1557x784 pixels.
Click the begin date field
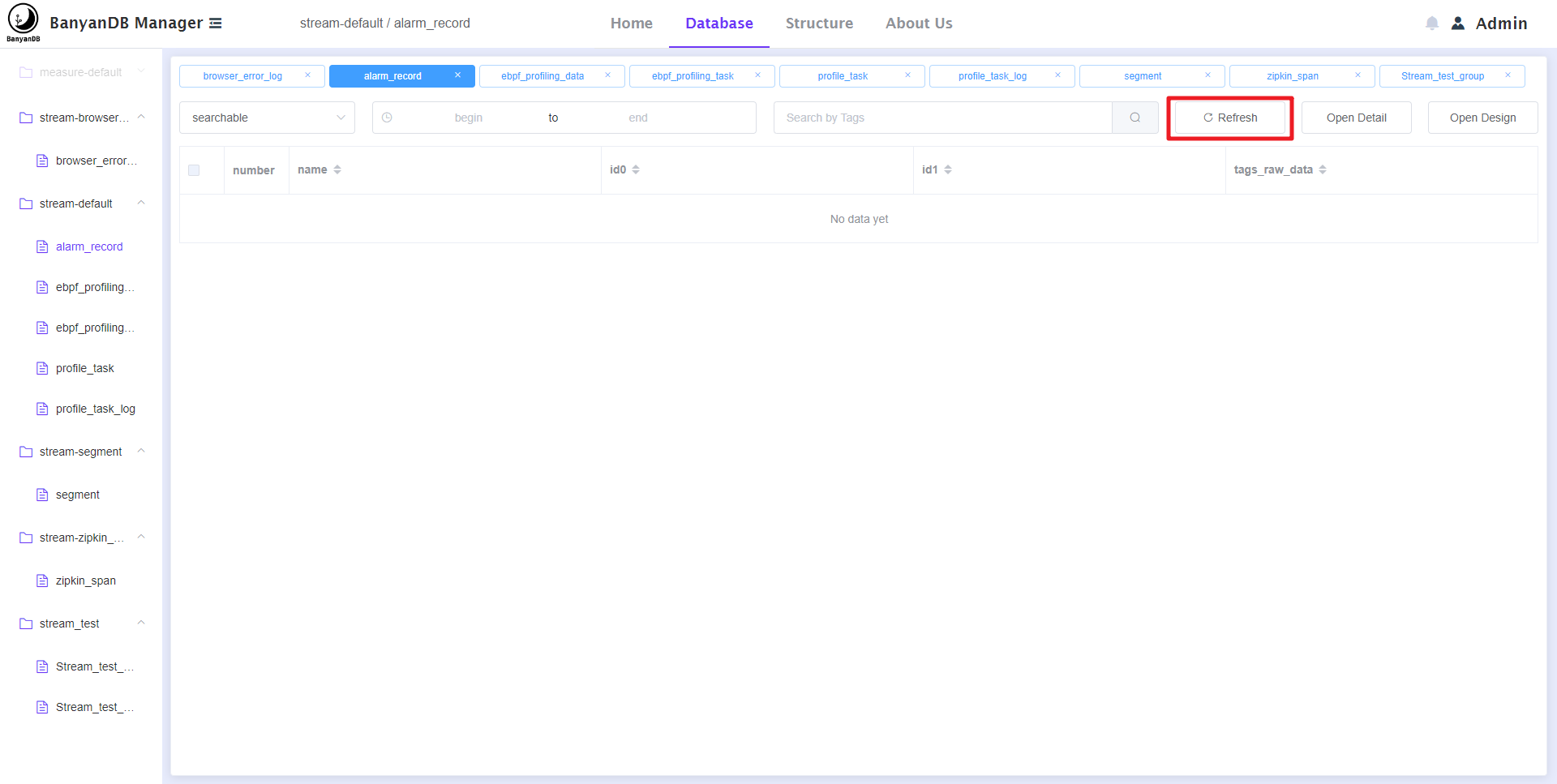pos(469,118)
